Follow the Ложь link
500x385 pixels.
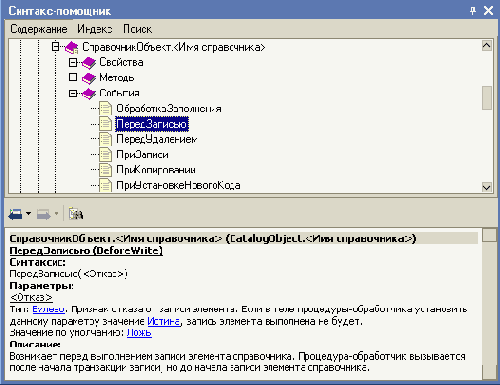(139, 333)
